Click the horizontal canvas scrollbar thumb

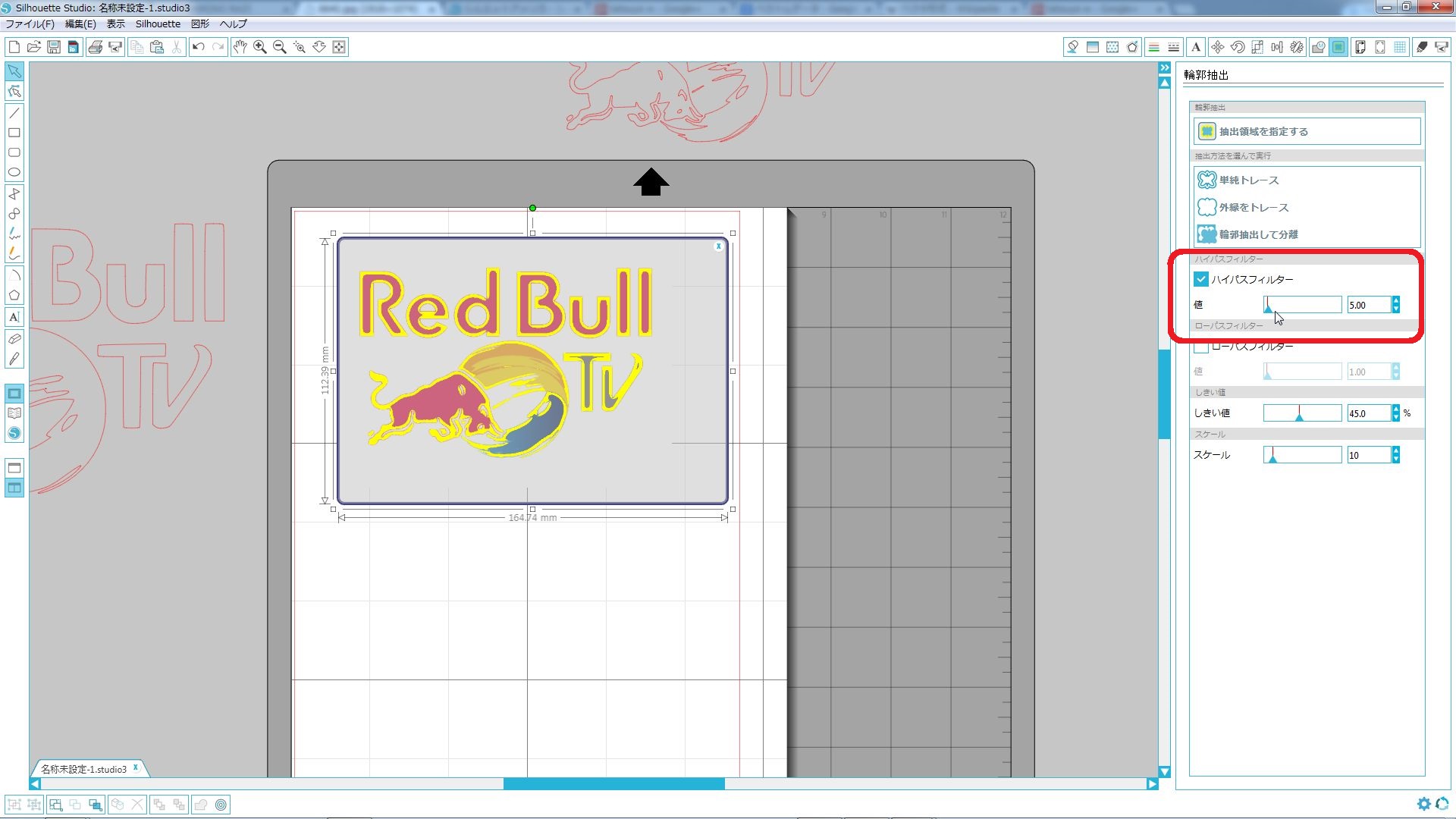(x=613, y=784)
